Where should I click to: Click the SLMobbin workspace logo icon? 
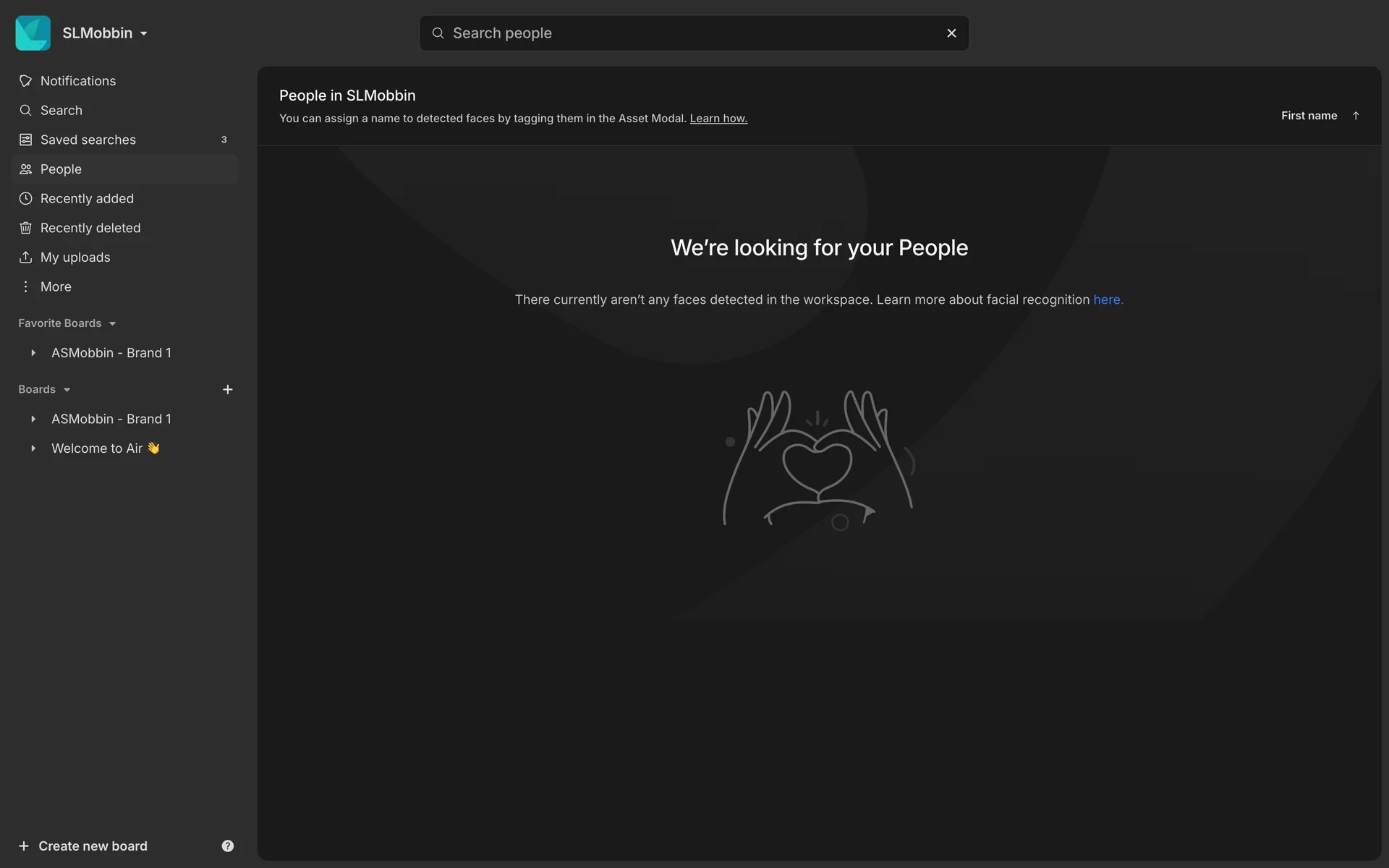pyautogui.click(x=33, y=33)
